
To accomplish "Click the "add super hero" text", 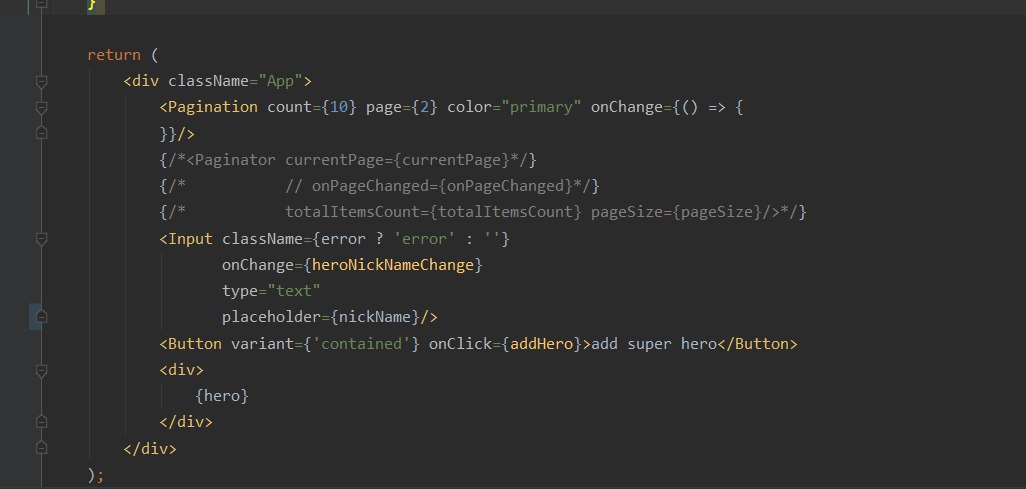I will point(654,344).
